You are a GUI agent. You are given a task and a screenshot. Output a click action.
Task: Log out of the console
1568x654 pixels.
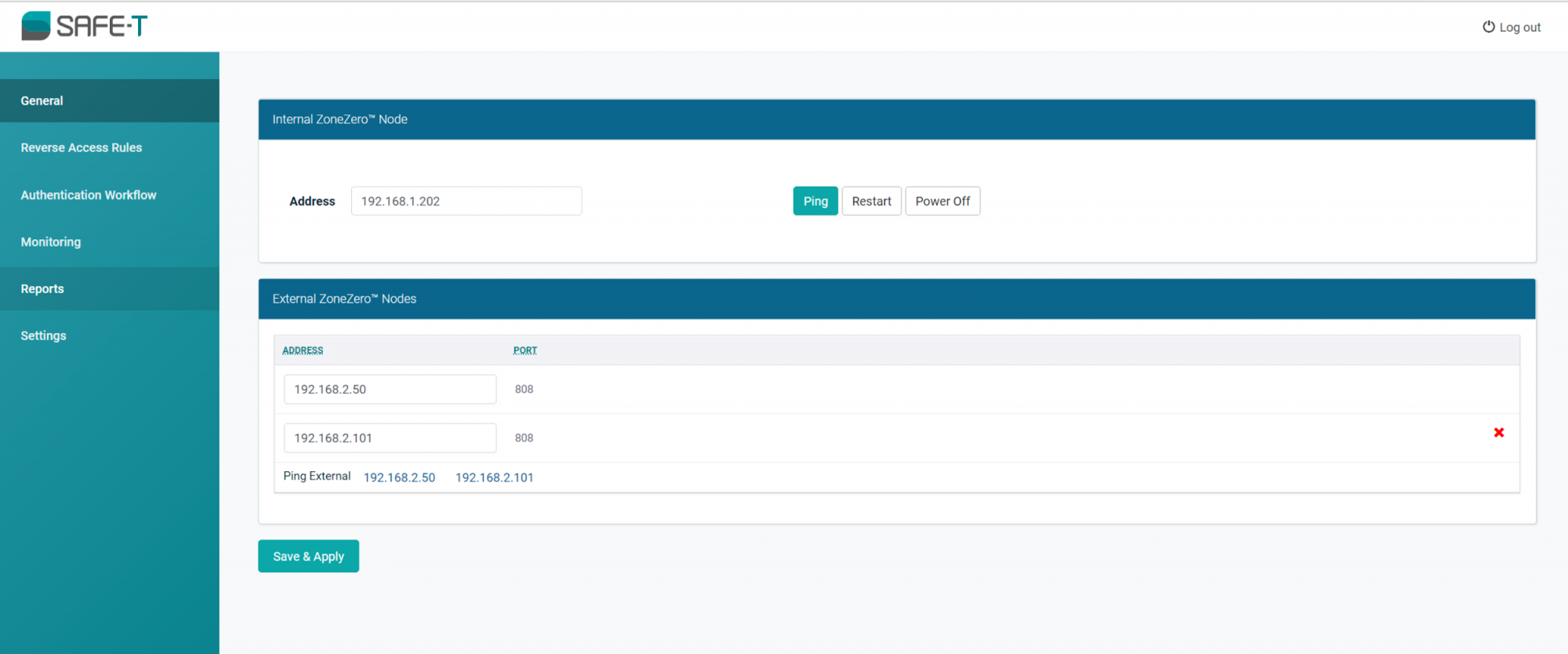1512,27
